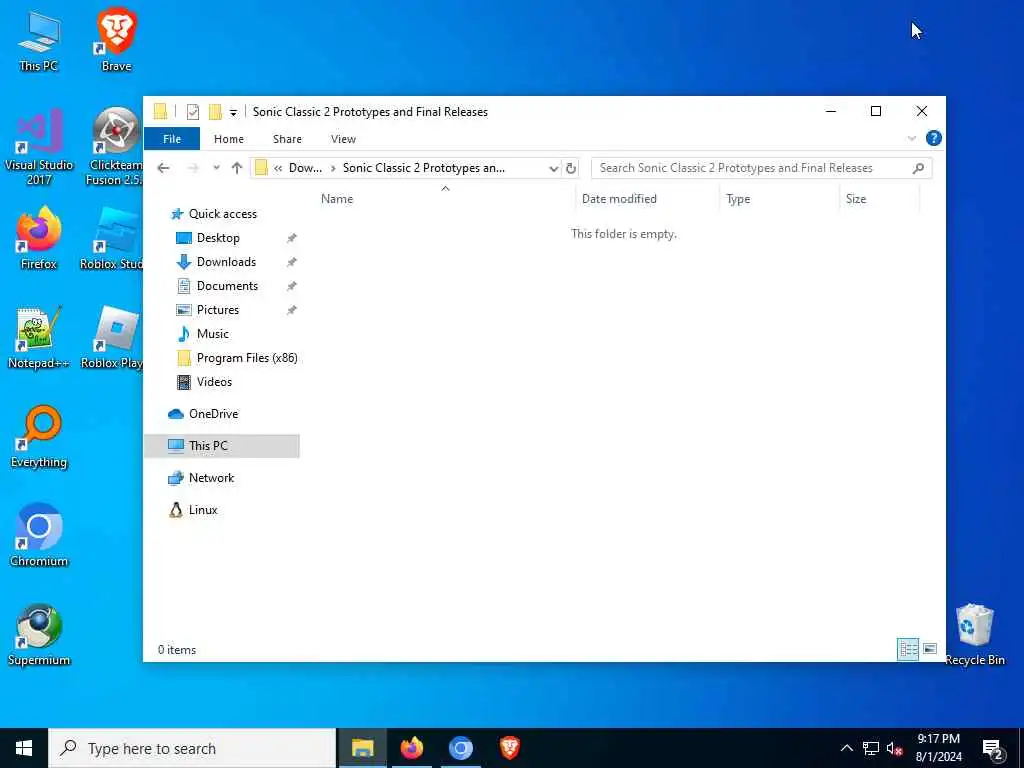Select the Firefox desktop shortcut

point(39,238)
